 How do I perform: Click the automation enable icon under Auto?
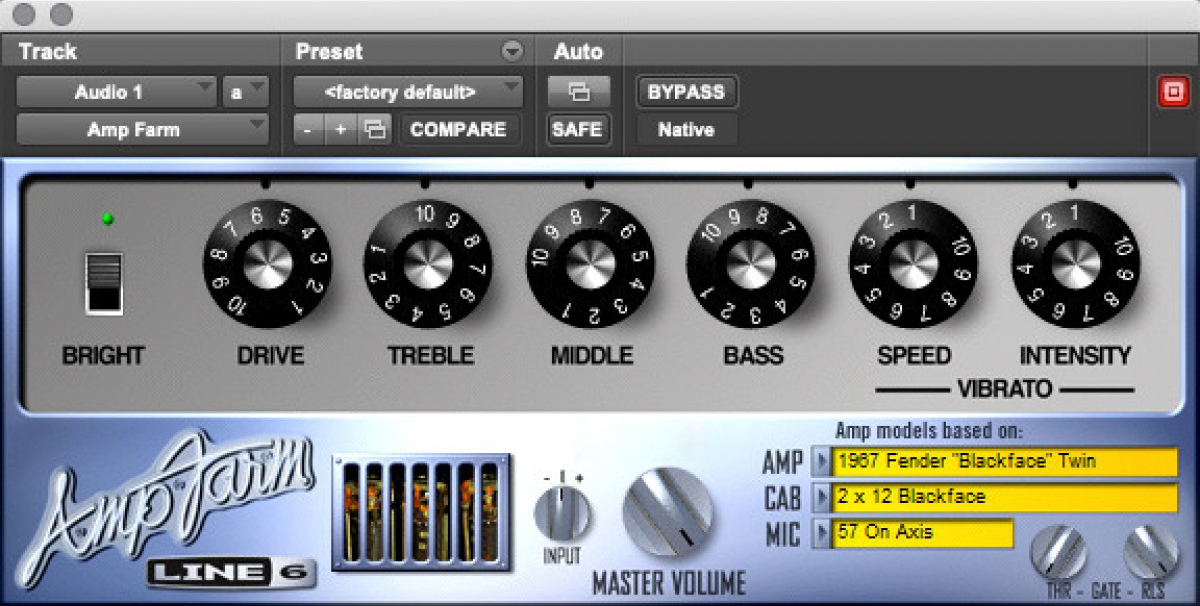pyautogui.click(x=578, y=92)
